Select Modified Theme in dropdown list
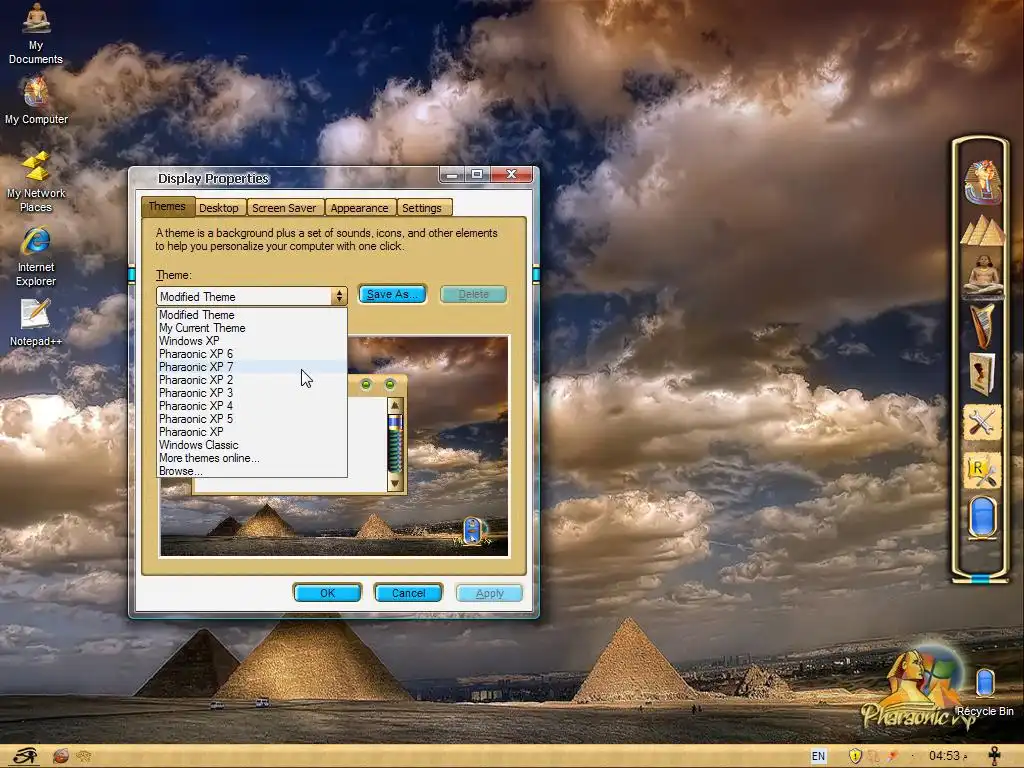 coord(252,315)
